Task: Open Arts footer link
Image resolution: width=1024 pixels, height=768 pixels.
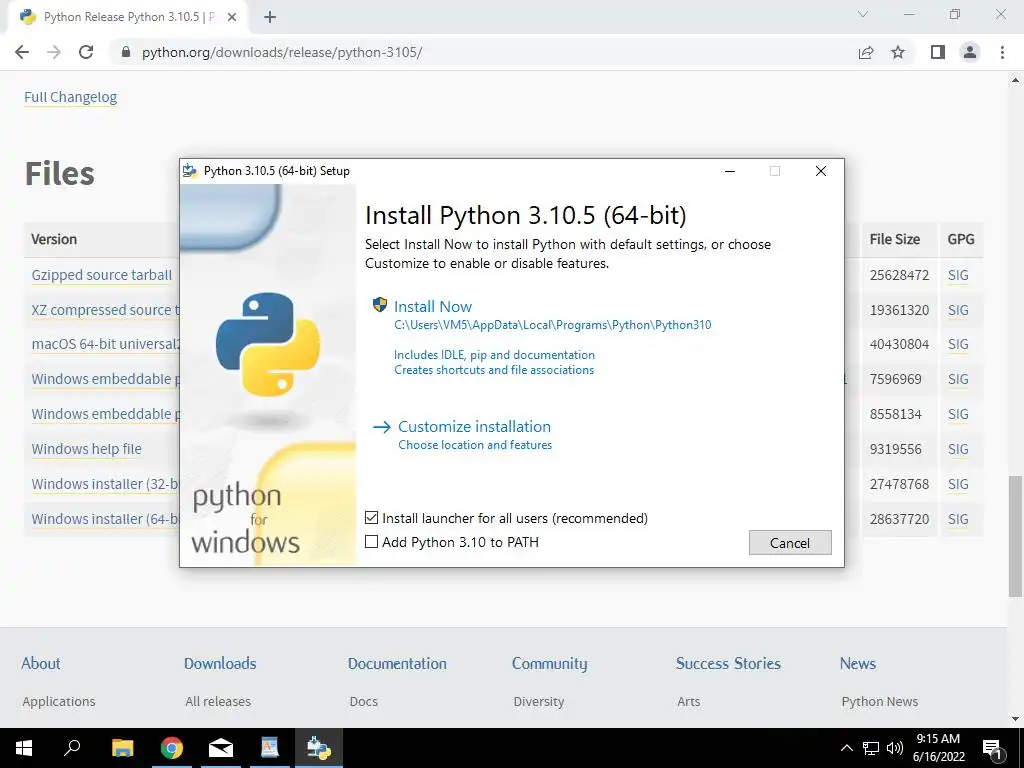Action: (688, 701)
